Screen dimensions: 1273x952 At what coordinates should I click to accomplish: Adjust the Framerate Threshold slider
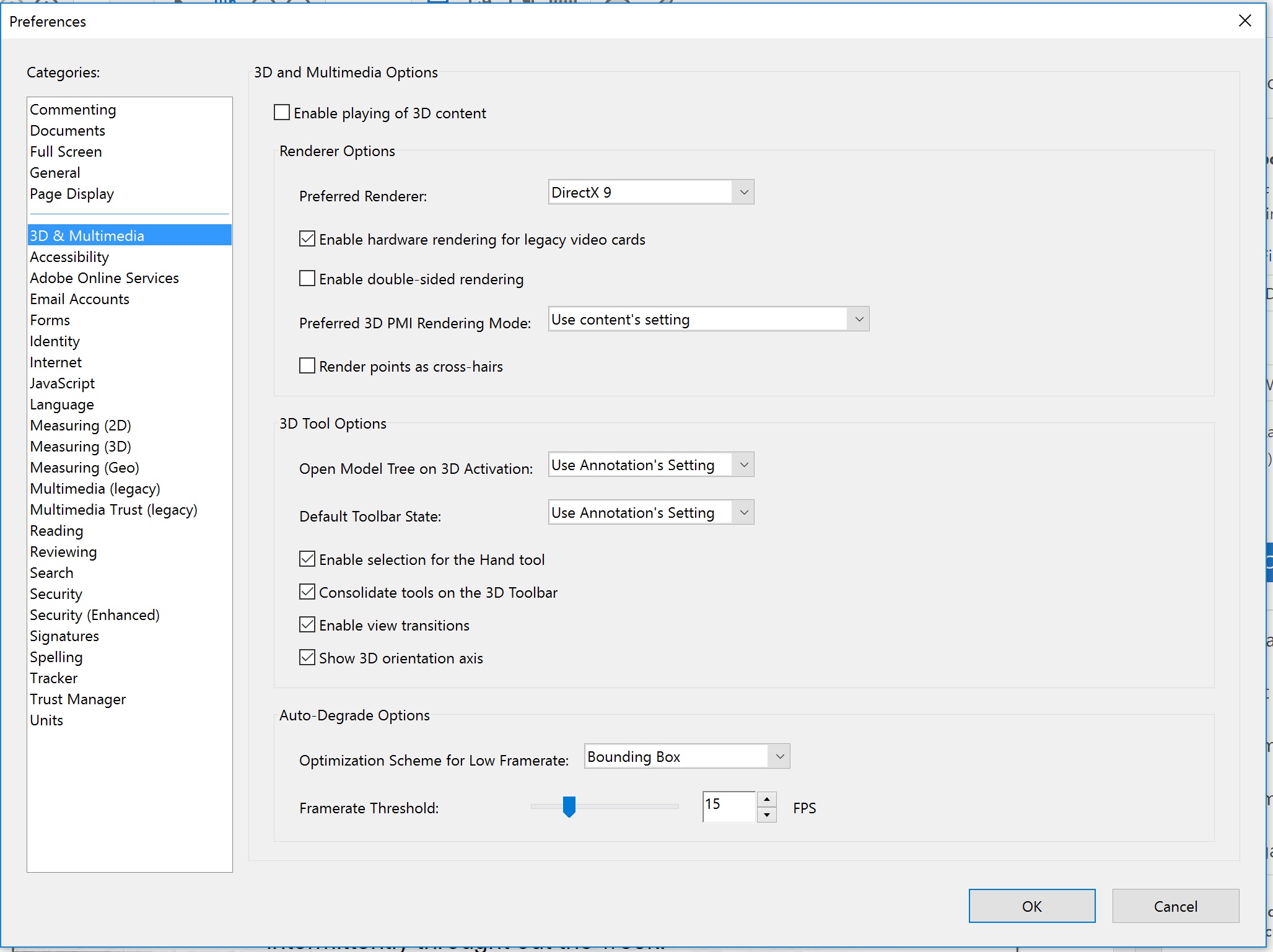(x=569, y=806)
